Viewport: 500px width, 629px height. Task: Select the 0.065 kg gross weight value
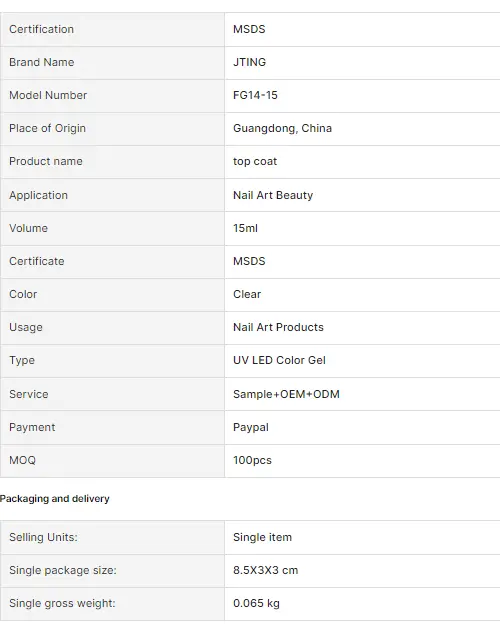click(256, 603)
